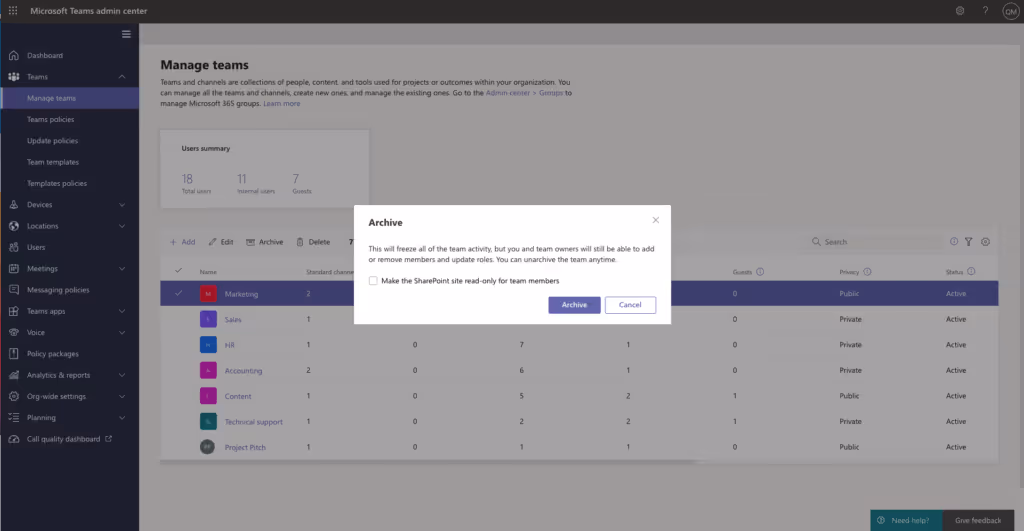Click the Users icon in the sidebar
Viewport: 1024px width, 531px height.
coord(14,248)
